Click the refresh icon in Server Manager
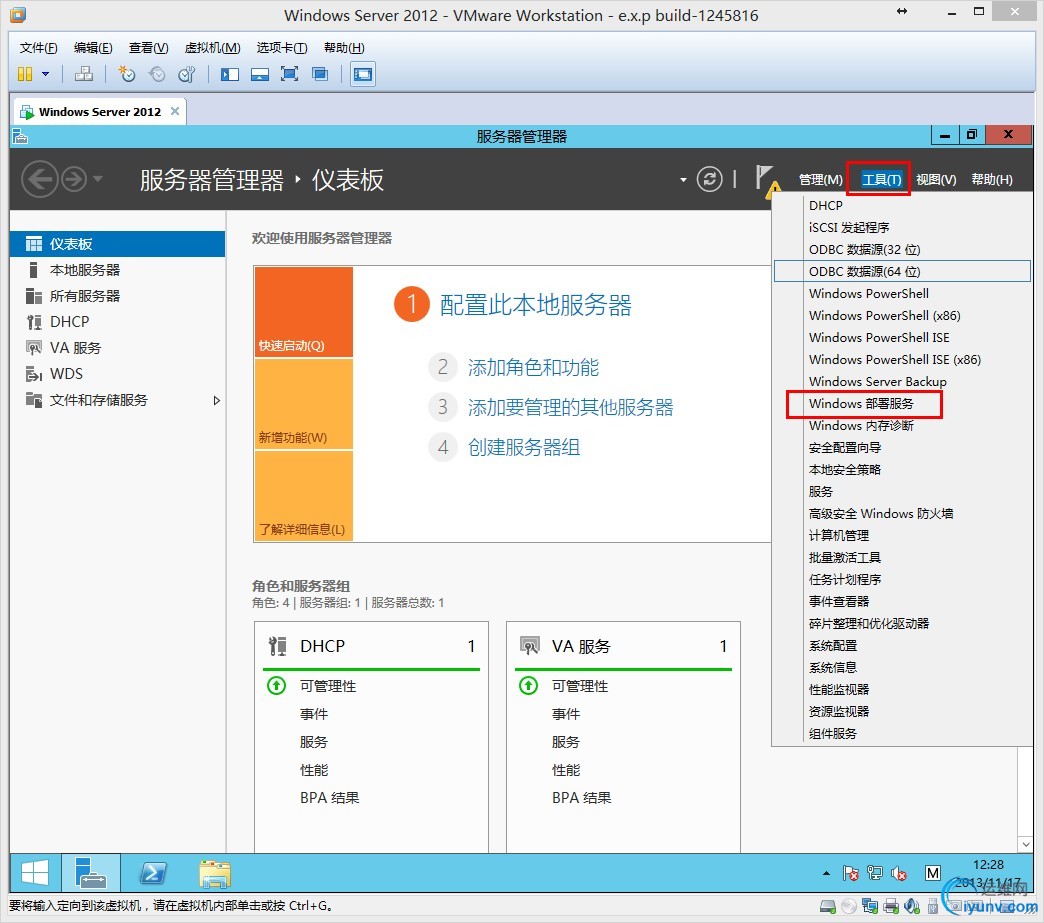This screenshot has height=923, width=1044. (710, 179)
